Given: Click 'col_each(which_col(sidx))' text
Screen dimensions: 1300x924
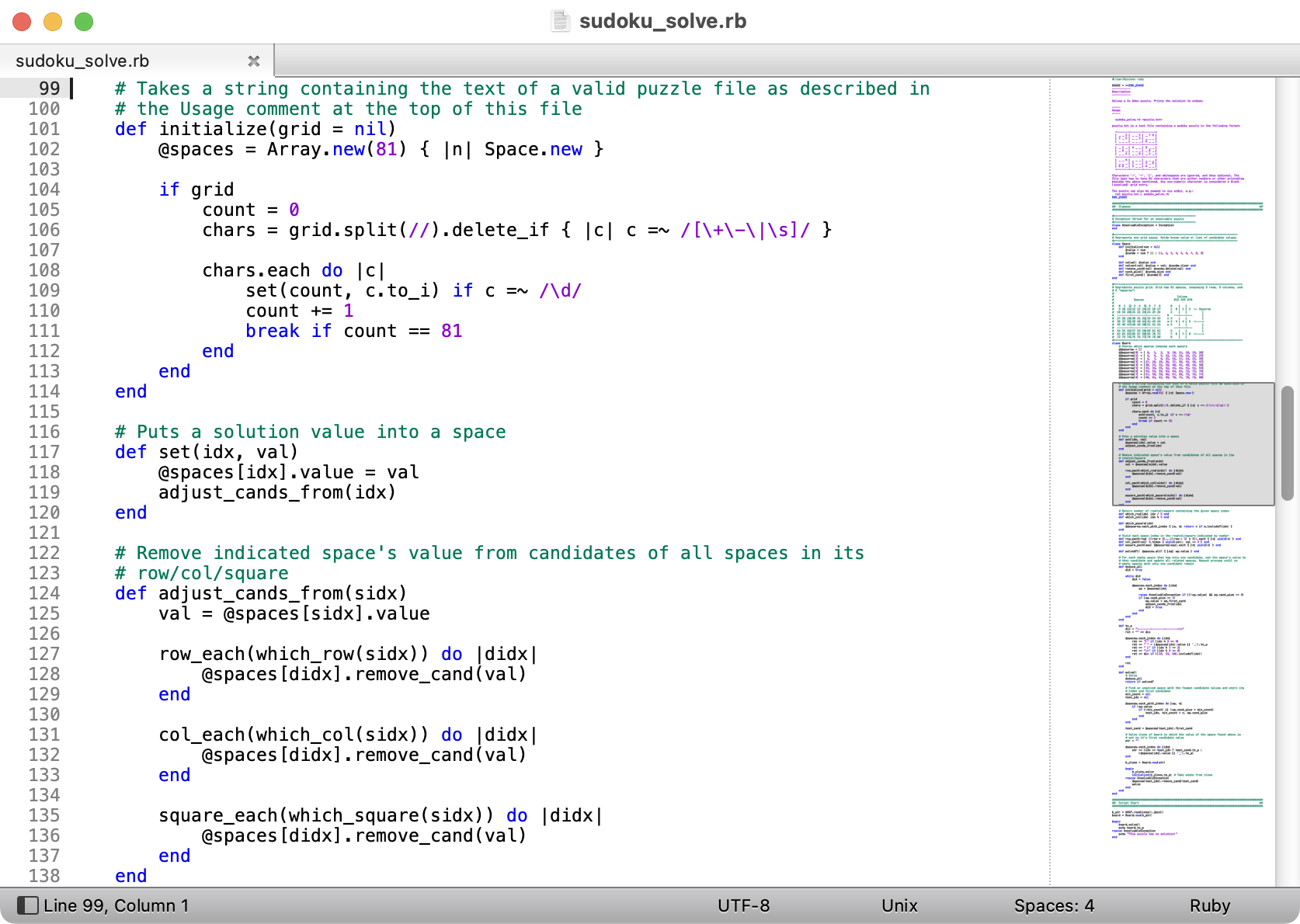Looking at the screenshot, I should pyautogui.click(x=294, y=735).
